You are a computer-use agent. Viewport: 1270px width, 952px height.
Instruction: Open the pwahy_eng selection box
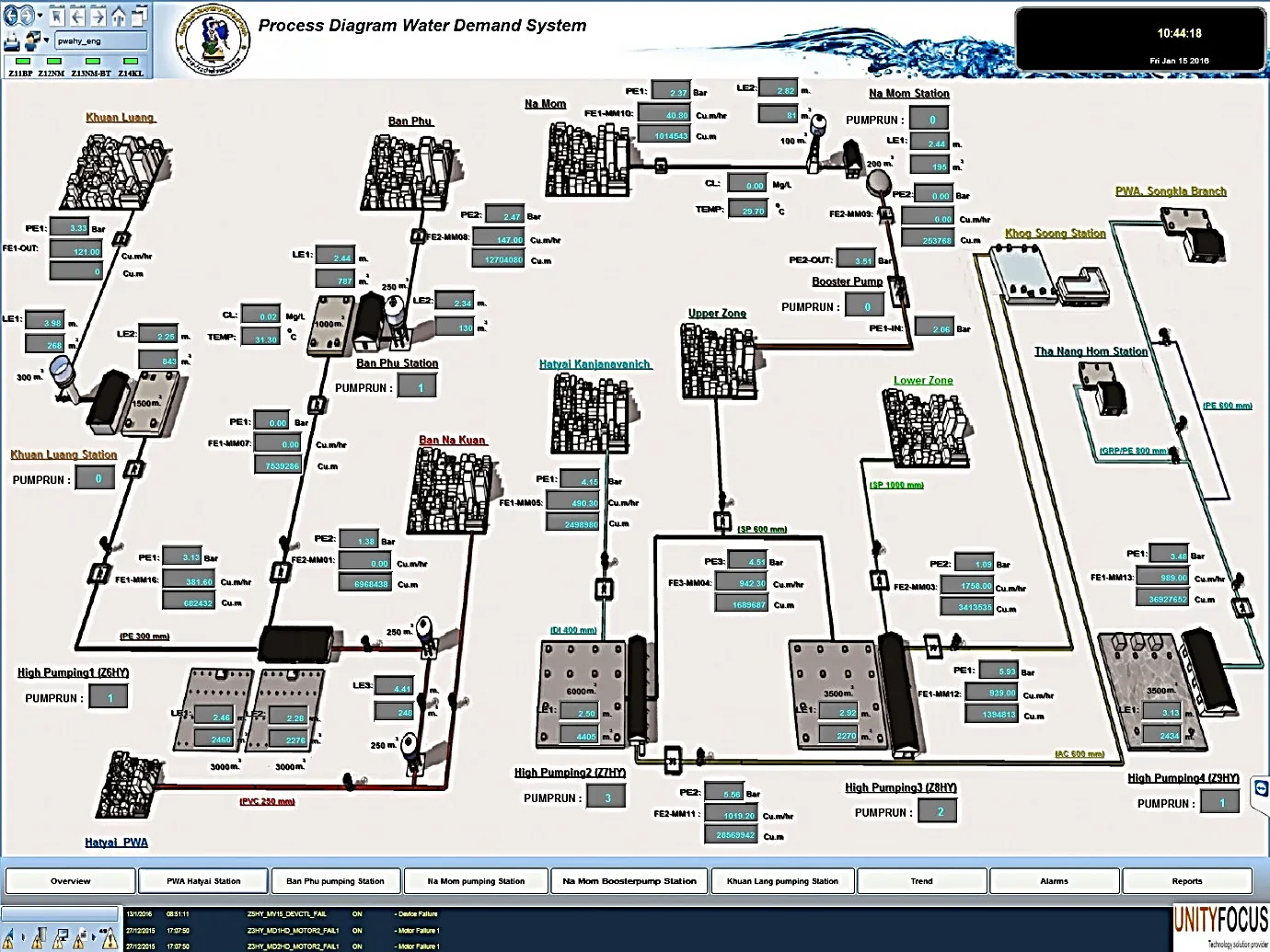(x=101, y=40)
